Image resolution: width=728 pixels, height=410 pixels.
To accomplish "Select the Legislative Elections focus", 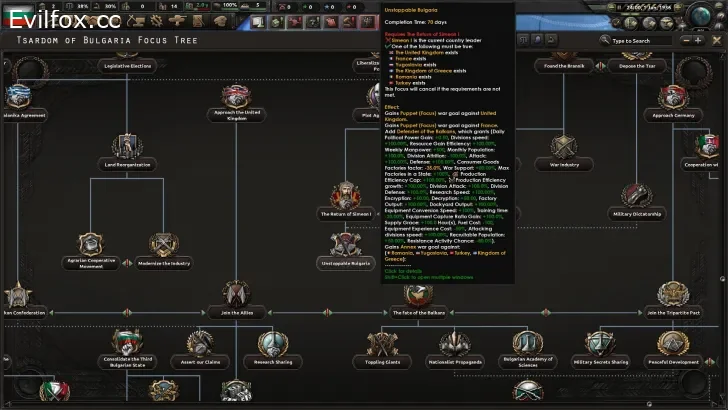I will [x=127, y=66].
